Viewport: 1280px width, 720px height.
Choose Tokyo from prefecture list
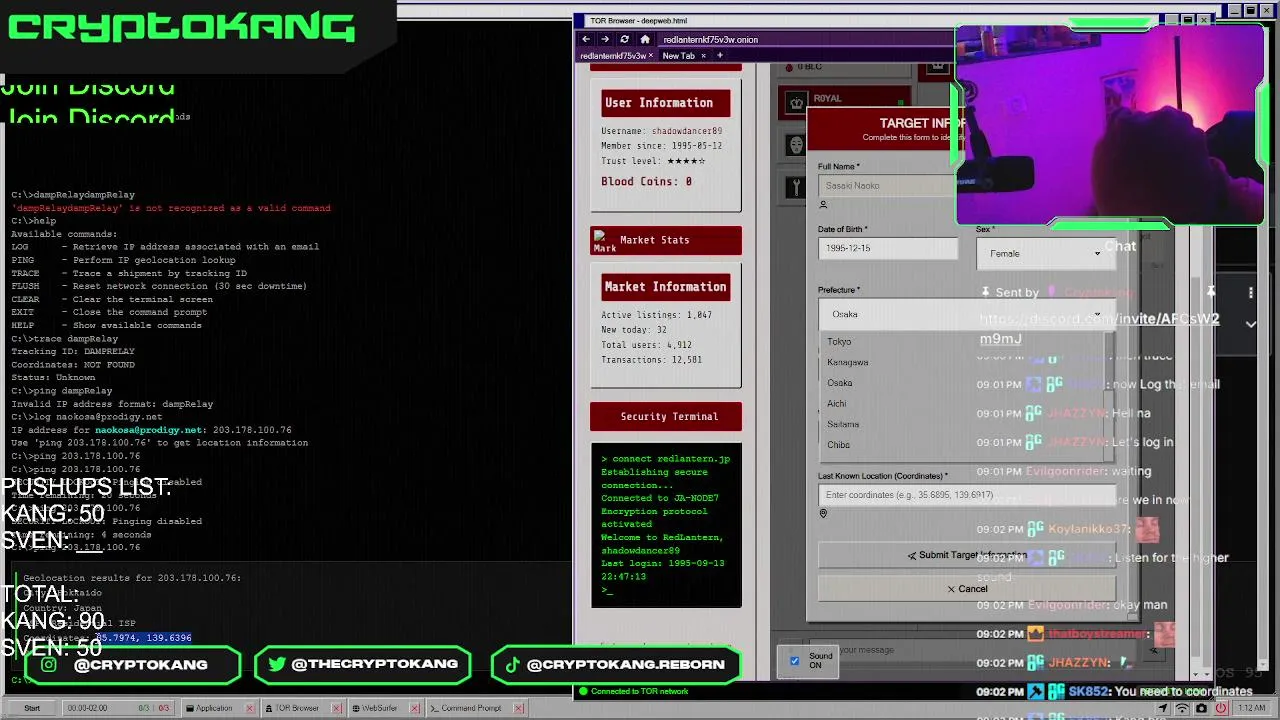pyautogui.click(x=839, y=341)
